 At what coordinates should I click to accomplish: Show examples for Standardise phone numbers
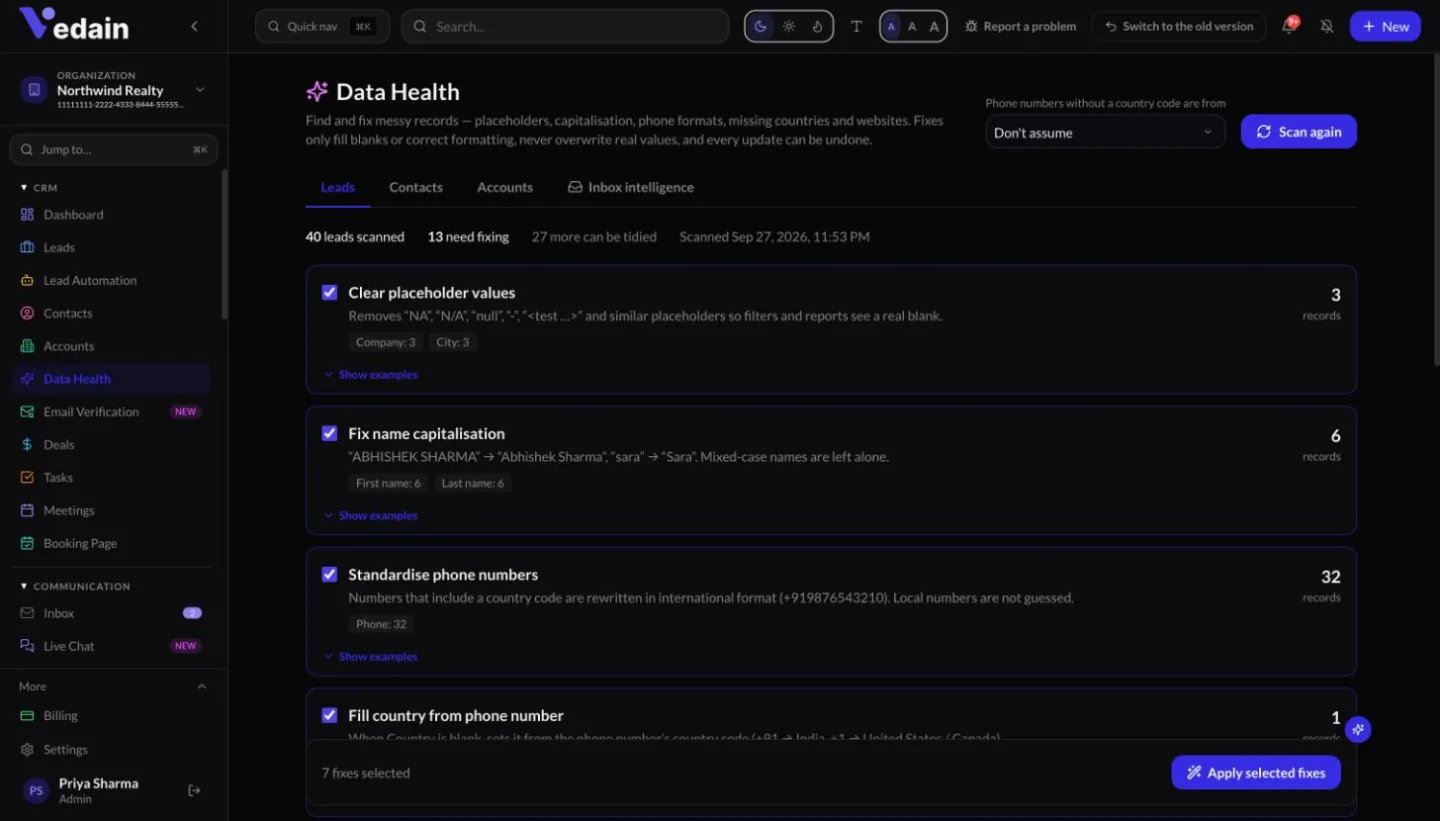tap(371, 656)
